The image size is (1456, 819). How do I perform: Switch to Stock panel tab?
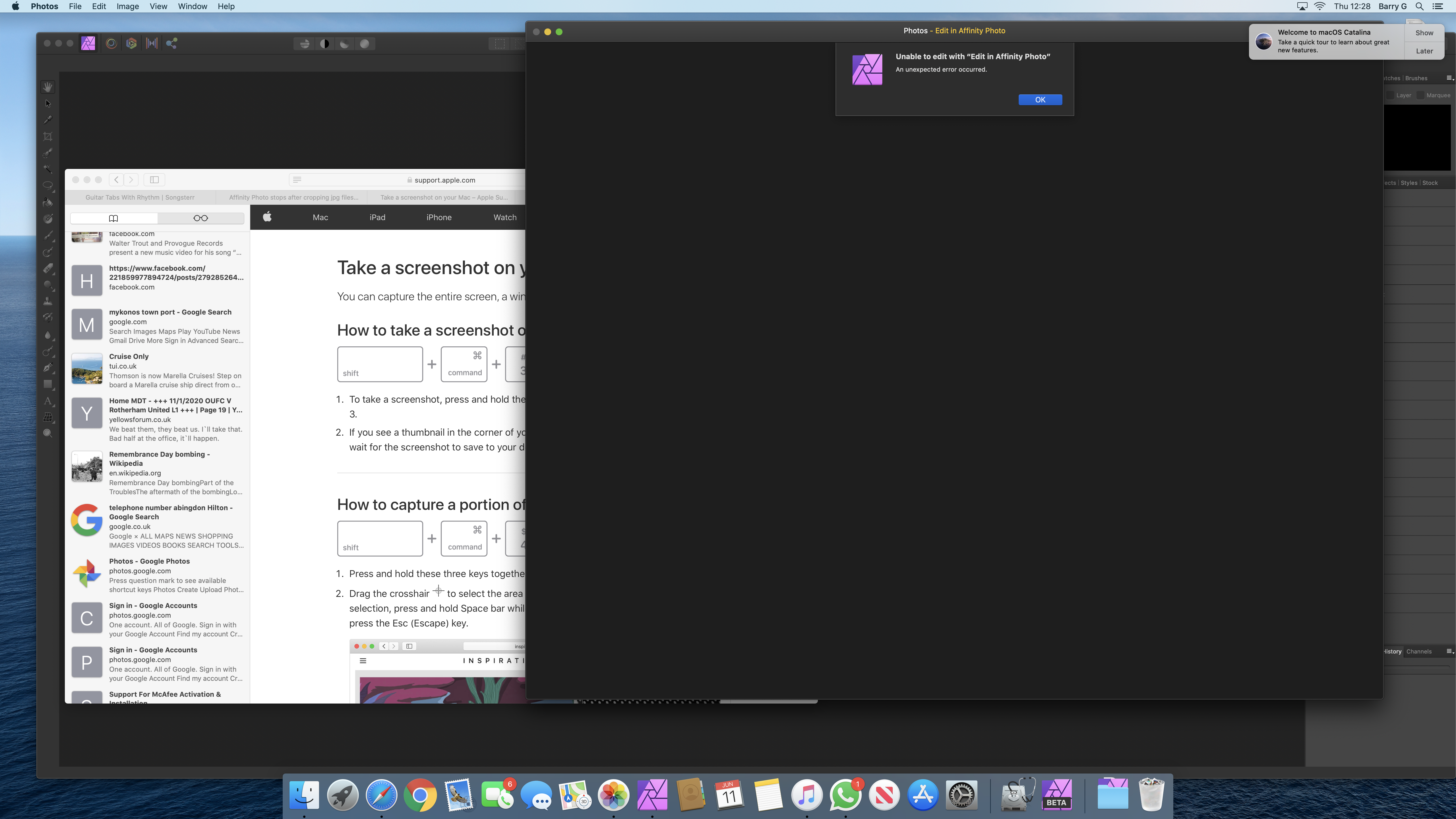coord(1430,183)
